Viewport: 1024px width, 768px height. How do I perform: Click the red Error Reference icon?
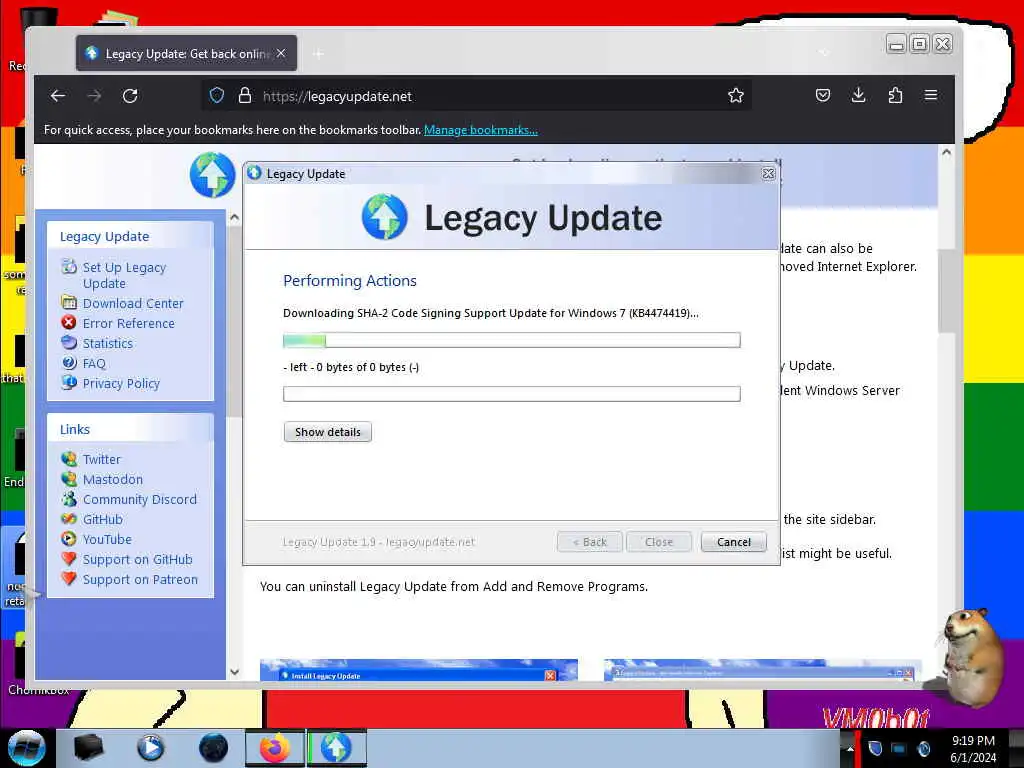(x=69, y=322)
